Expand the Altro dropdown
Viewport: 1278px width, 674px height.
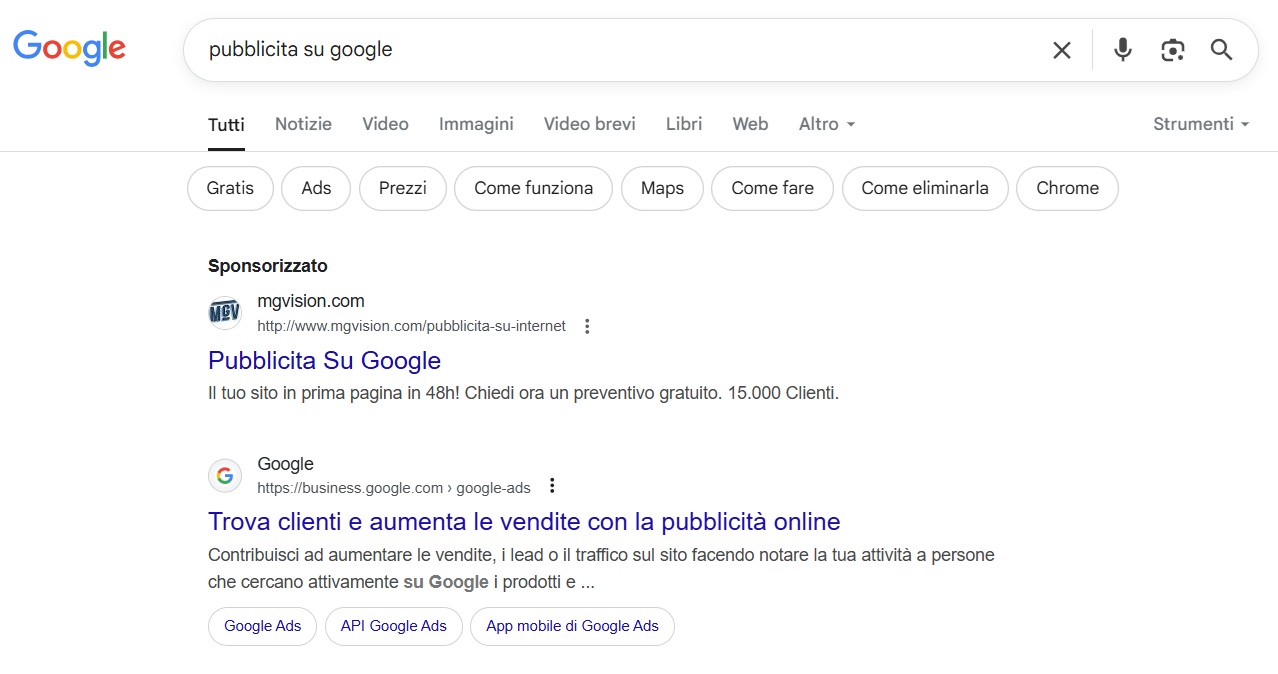click(x=827, y=124)
